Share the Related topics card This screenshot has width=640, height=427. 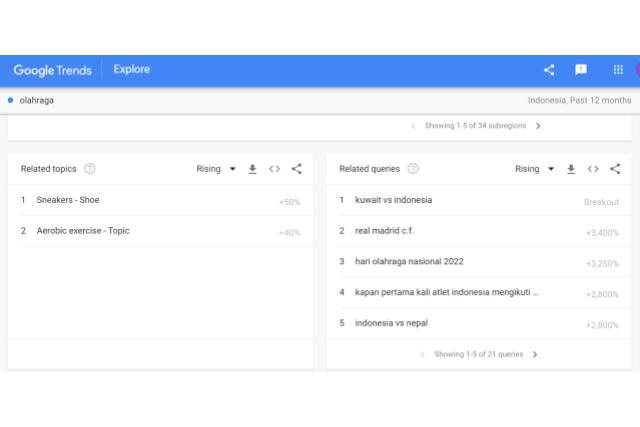(297, 169)
